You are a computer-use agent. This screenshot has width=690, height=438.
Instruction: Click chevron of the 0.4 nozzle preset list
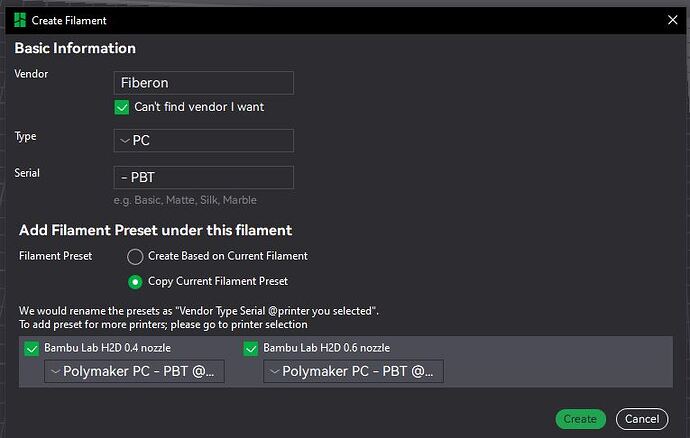coord(55,372)
